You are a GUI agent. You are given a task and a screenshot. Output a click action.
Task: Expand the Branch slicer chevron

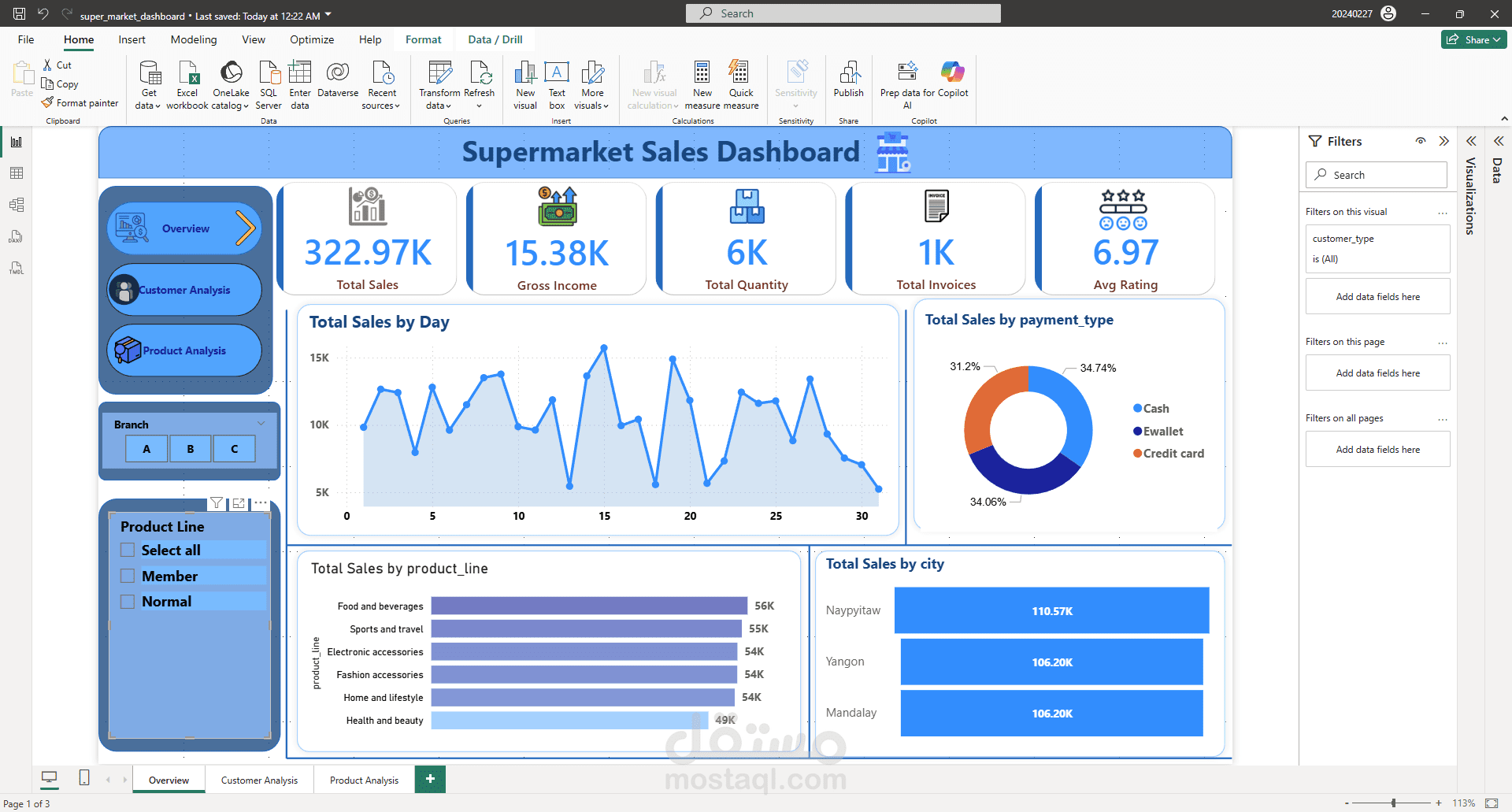pos(261,424)
